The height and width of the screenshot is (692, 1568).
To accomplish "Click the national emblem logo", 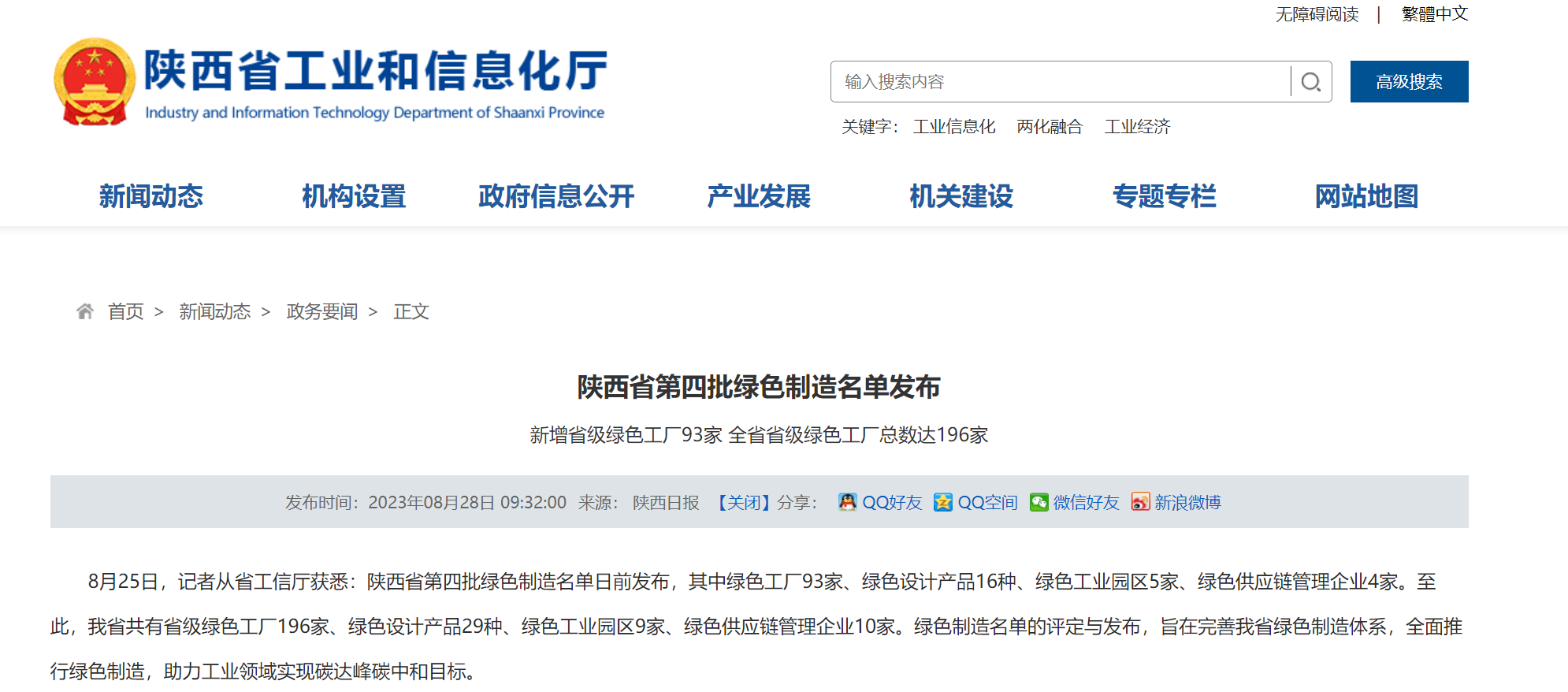I will pos(95,82).
